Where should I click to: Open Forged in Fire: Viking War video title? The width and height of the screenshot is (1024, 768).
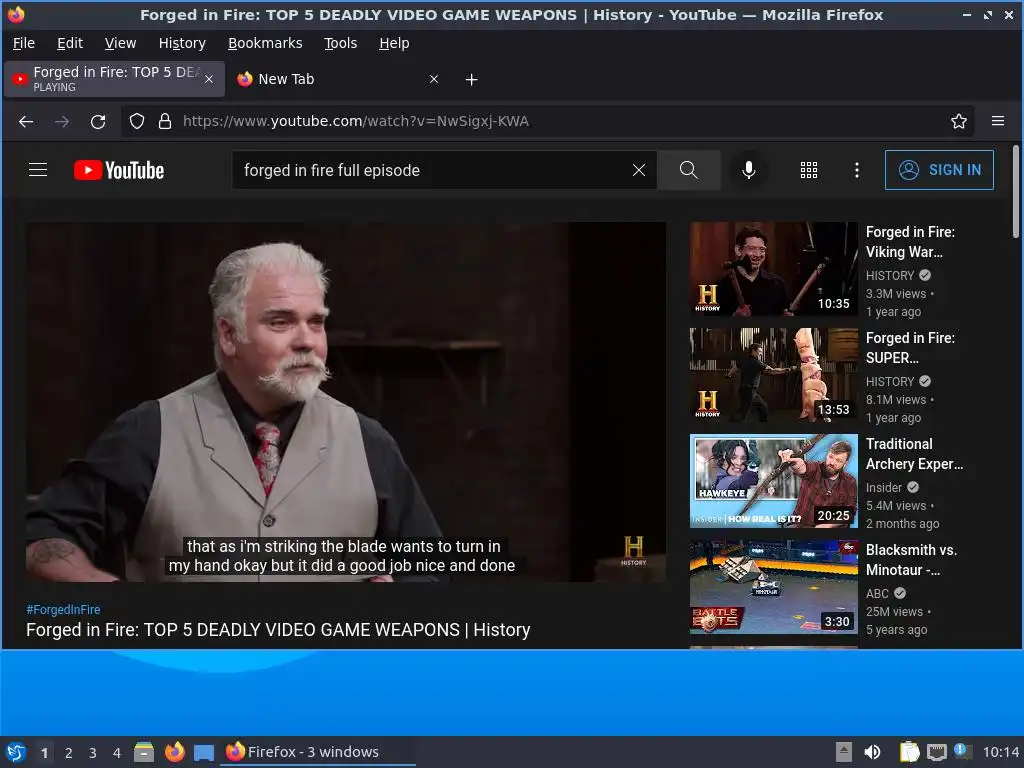(910, 242)
